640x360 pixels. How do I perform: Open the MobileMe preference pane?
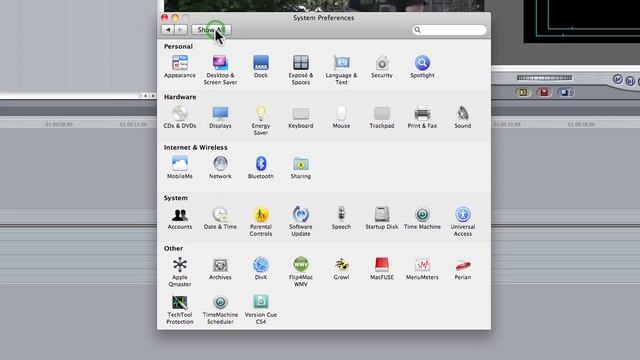[x=180, y=167]
